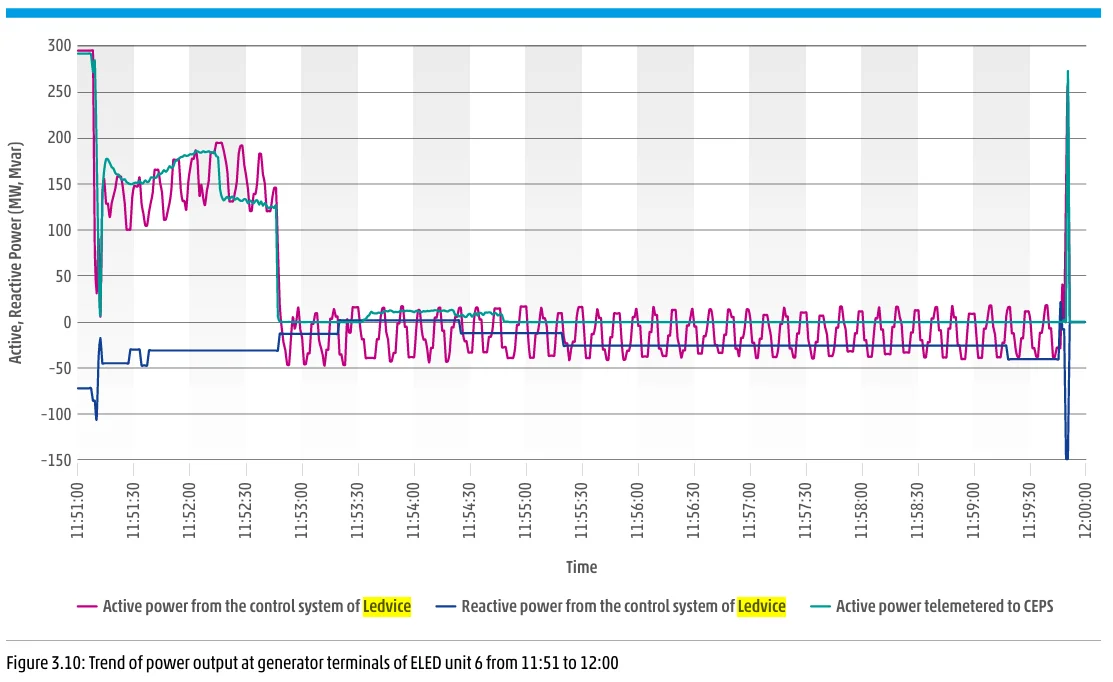Click highlighted 'Ledvice' in the reactive power legend entry

(x=761, y=606)
